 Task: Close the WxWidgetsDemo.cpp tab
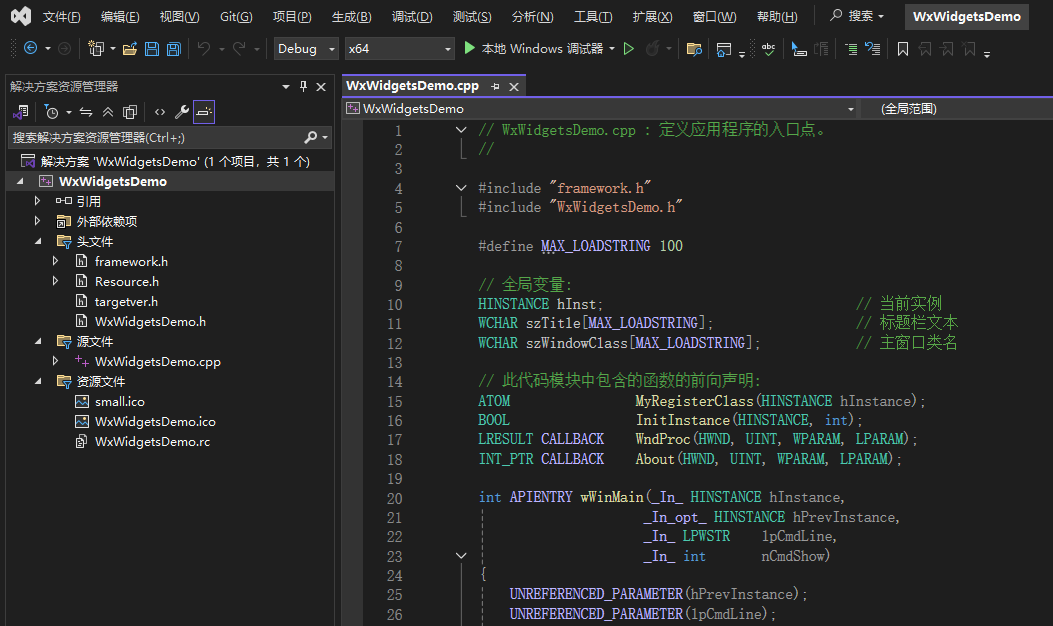[514, 87]
